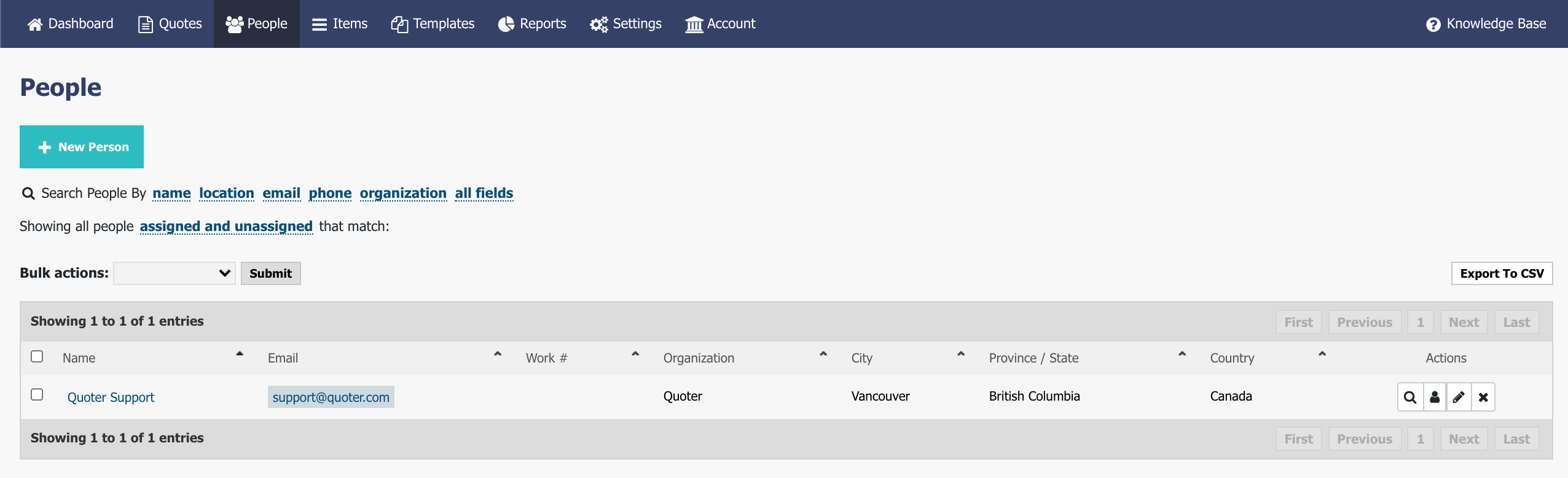The height and width of the screenshot is (478, 1568).
Task: Click the person icon in the Actions column
Action: tap(1435, 398)
